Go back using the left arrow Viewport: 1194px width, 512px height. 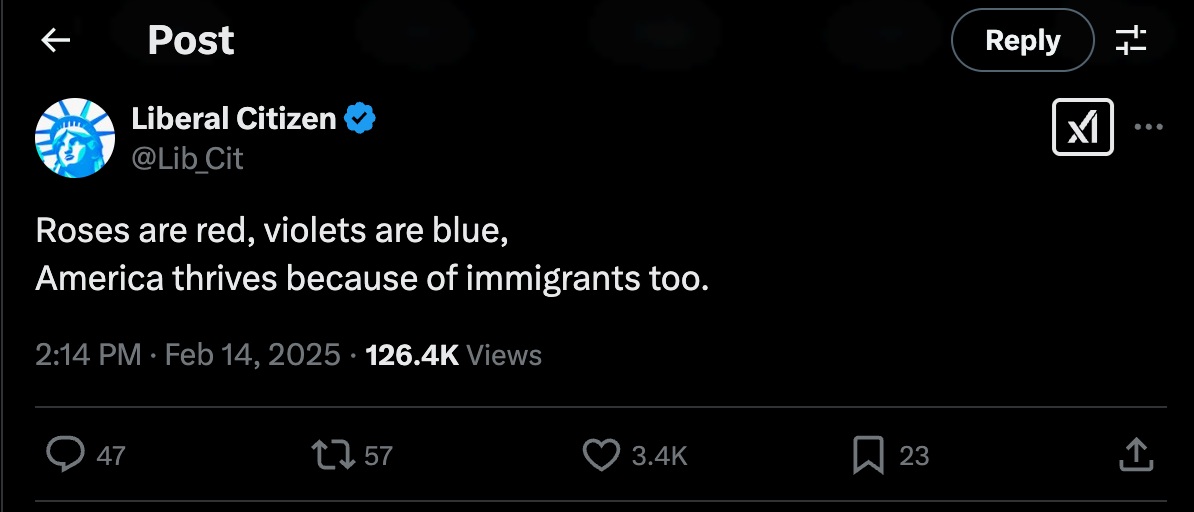55,40
